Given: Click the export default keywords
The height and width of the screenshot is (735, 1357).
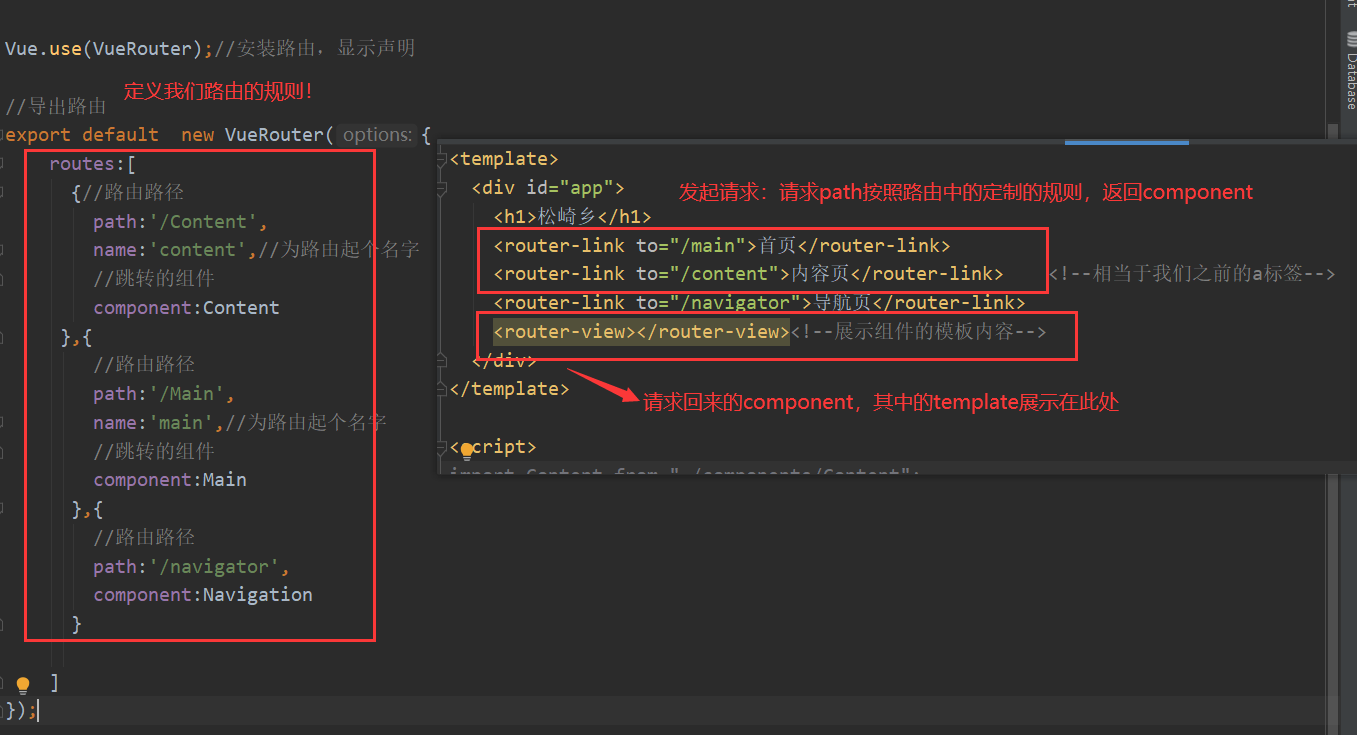Looking at the screenshot, I should [82, 135].
